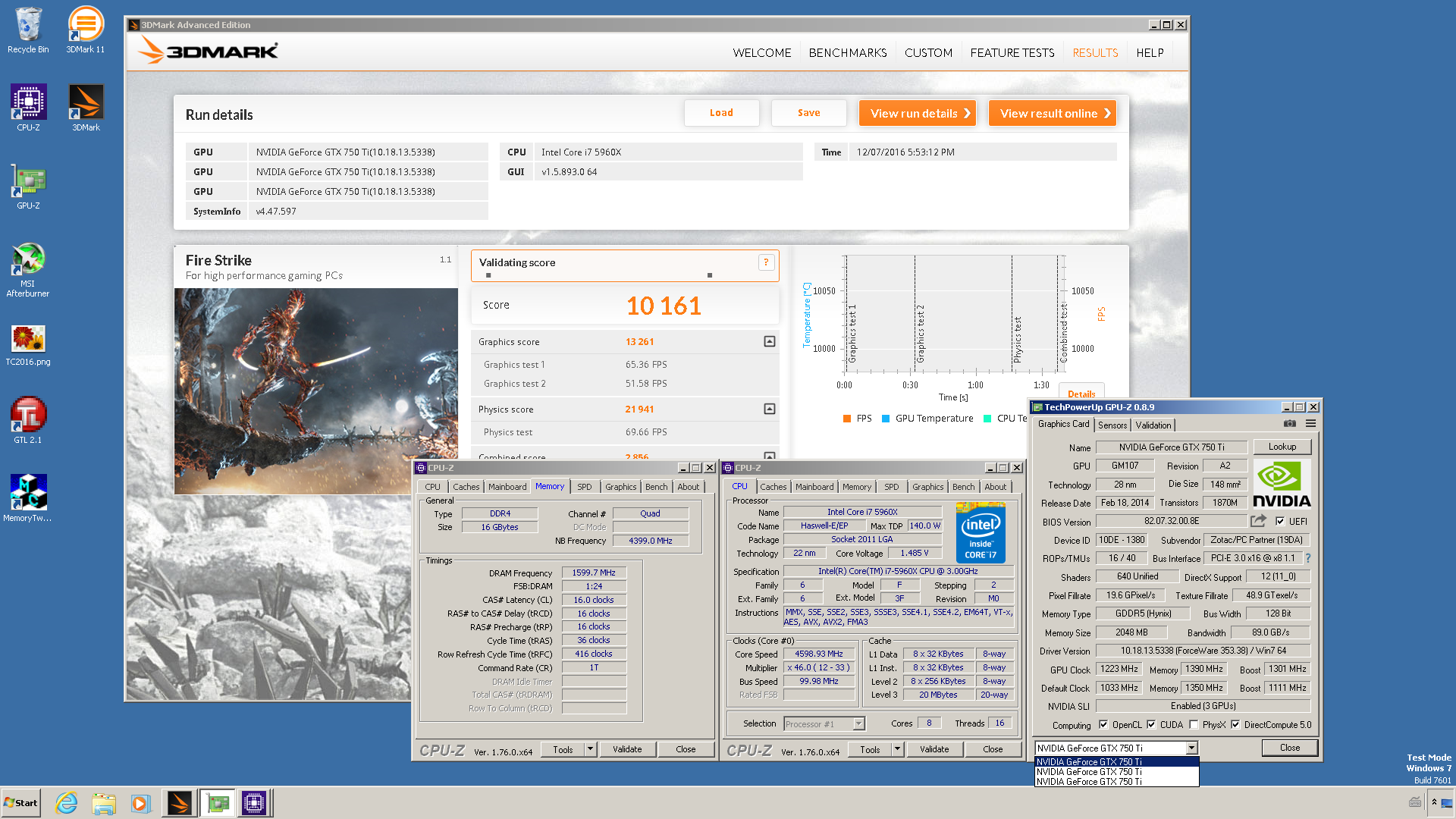
Task: Click the Specification field in CPU-Z
Action: tap(898, 571)
